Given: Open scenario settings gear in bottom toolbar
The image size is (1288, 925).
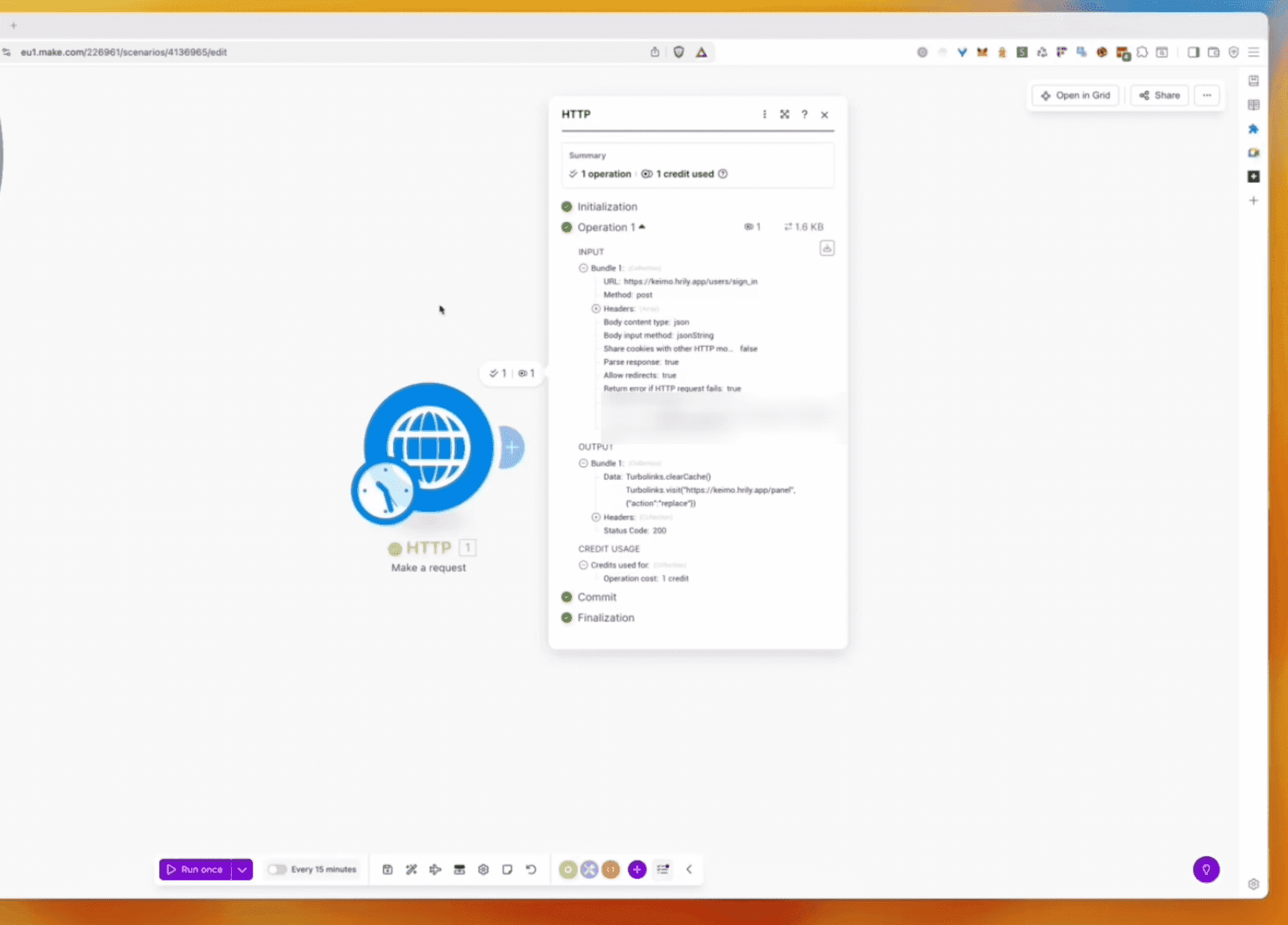Looking at the screenshot, I should pos(483,869).
